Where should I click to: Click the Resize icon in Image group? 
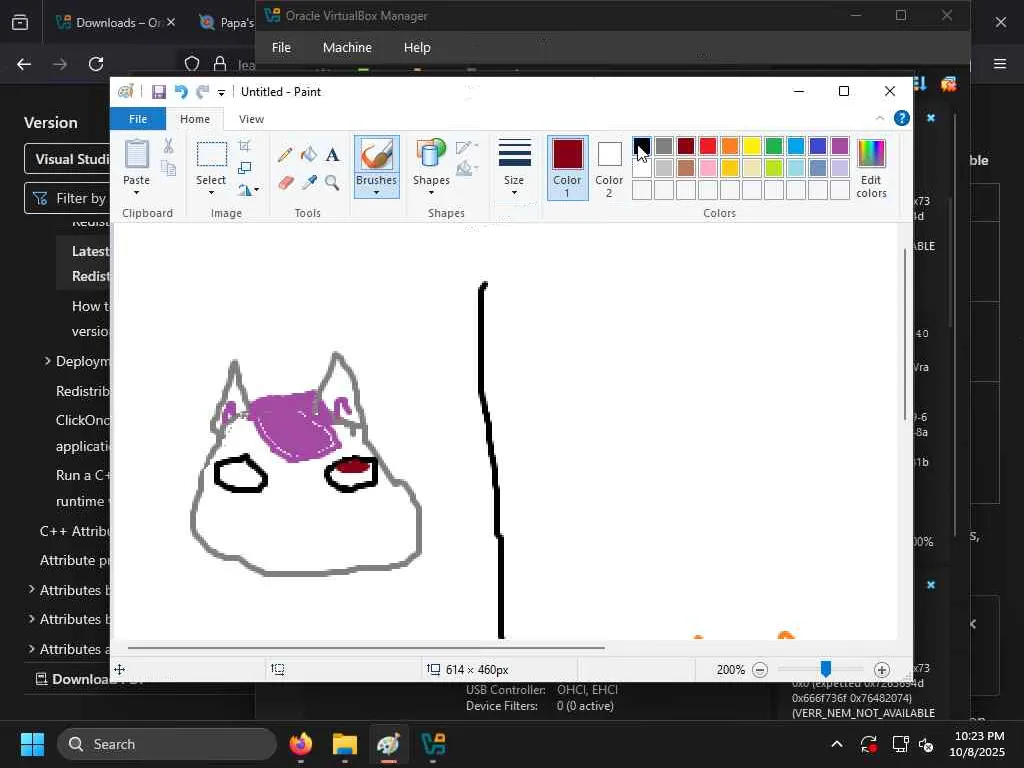(244, 168)
